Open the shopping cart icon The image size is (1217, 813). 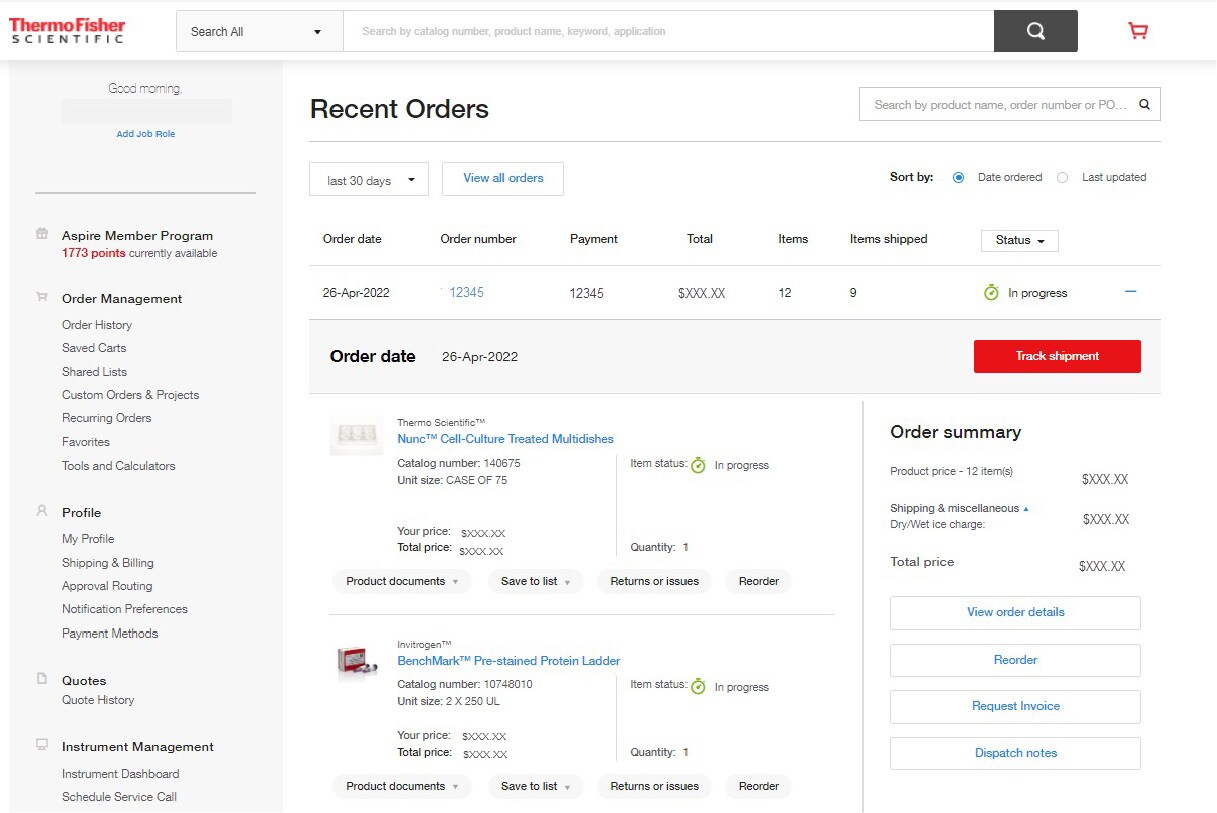(1138, 31)
